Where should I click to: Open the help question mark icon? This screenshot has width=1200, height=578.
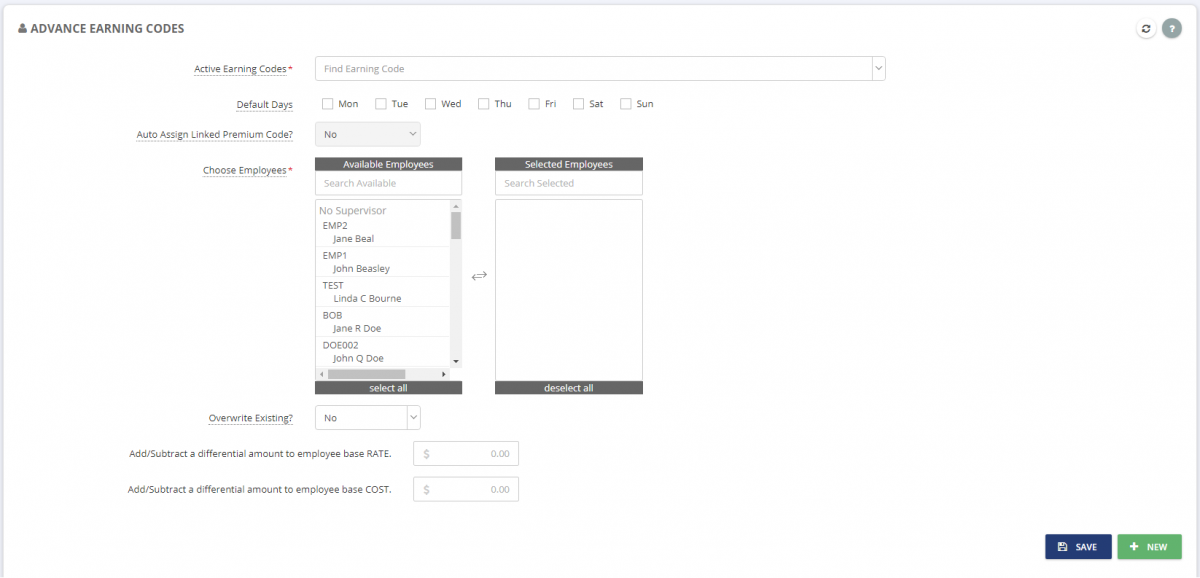(1172, 29)
